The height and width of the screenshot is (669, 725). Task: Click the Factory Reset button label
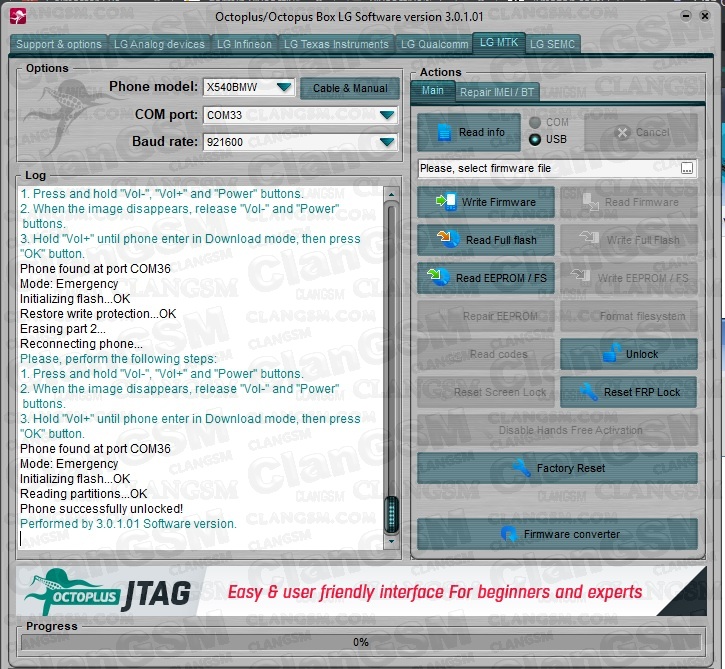pos(571,468)
